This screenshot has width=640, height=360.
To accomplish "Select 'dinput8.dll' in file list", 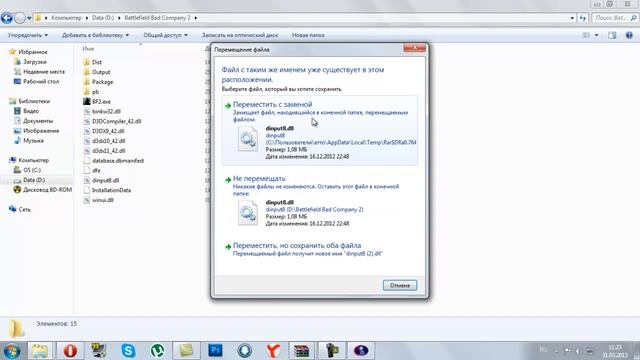I will (x=105, y=180).
